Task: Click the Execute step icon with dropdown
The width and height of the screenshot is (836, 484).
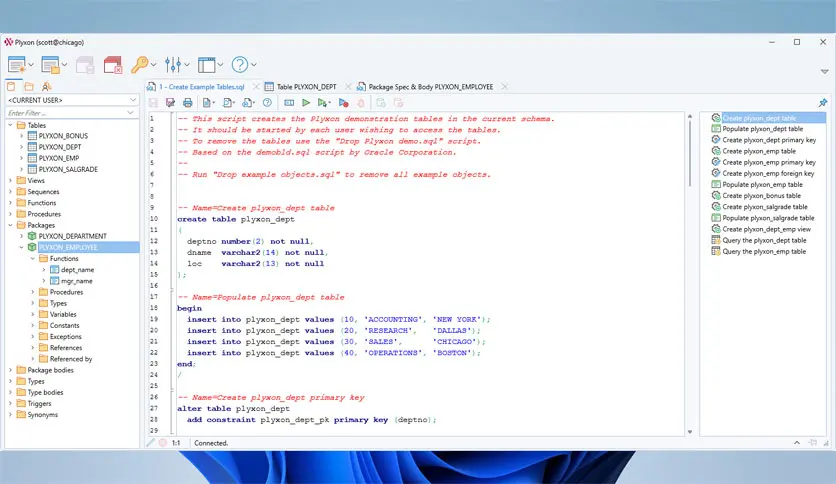Action: coord(324,102)
